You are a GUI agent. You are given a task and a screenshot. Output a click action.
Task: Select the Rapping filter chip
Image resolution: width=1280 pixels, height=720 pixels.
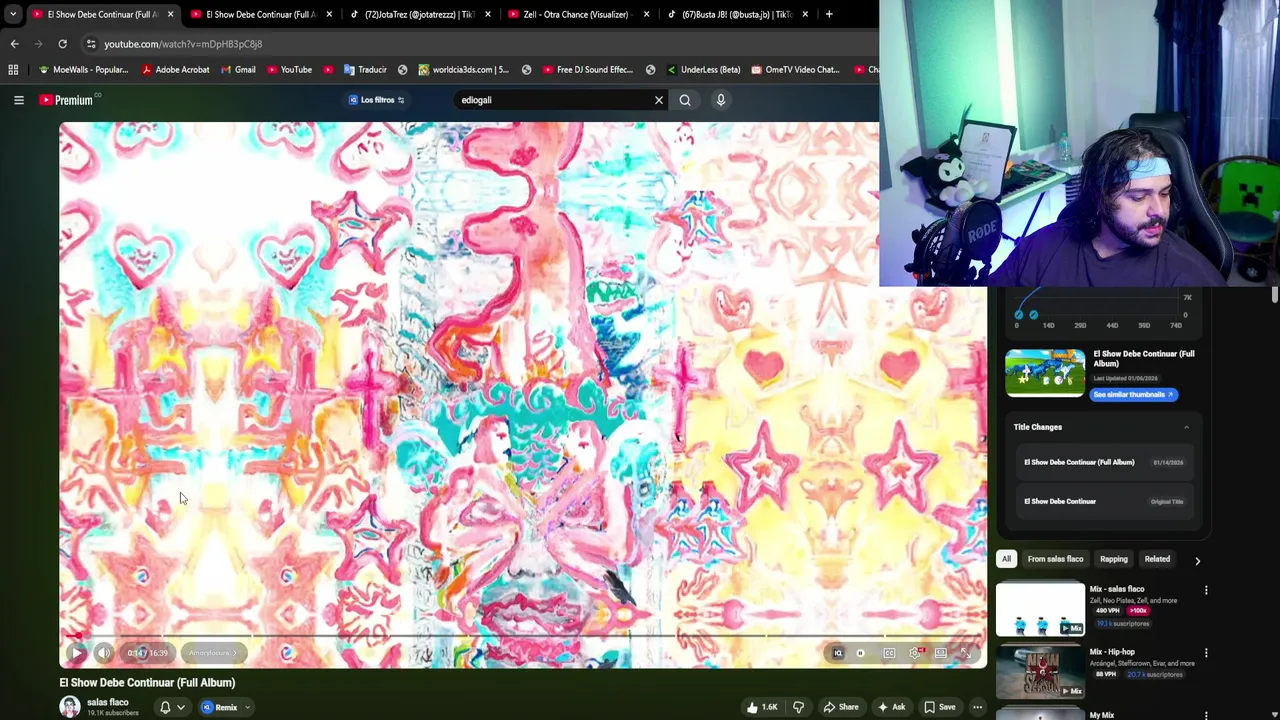[x=1113, y=559]
